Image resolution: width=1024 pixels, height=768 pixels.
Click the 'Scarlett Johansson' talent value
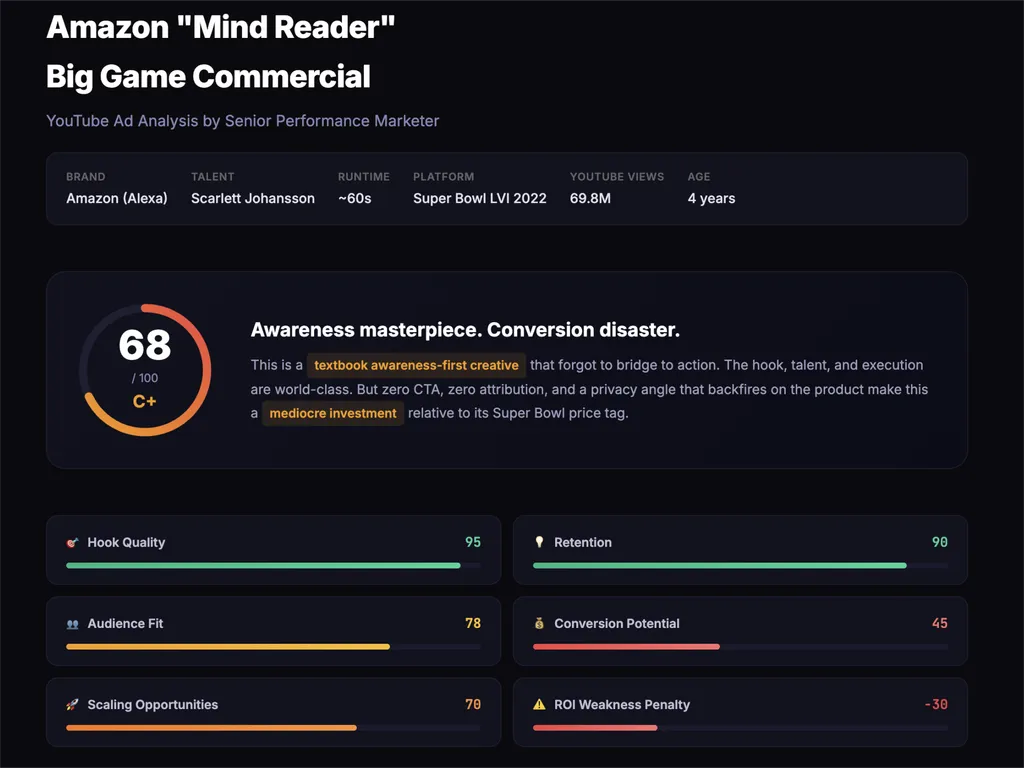(x=253, y=199)
